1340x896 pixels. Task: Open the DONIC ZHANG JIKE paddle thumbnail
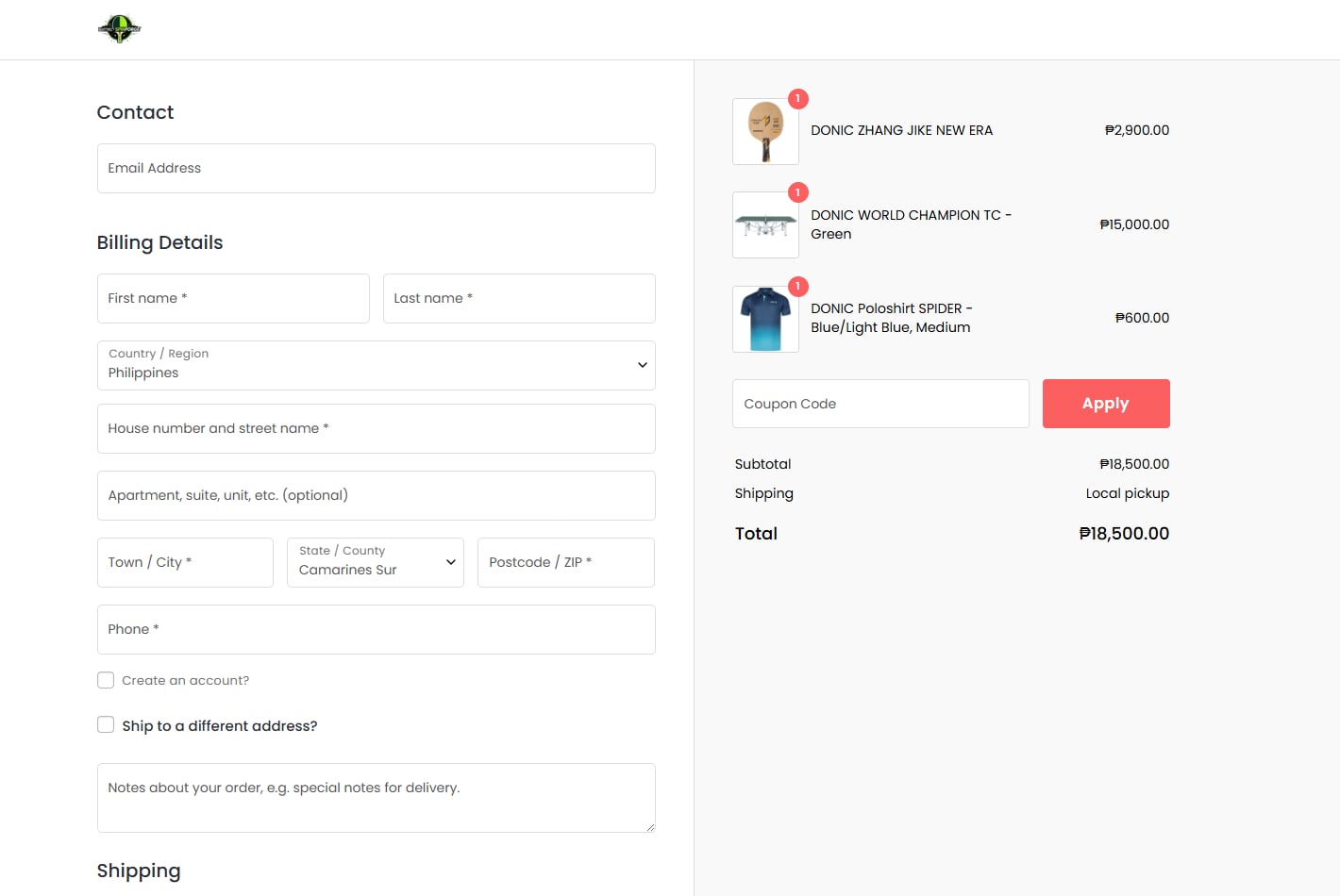tap(765, 131)
